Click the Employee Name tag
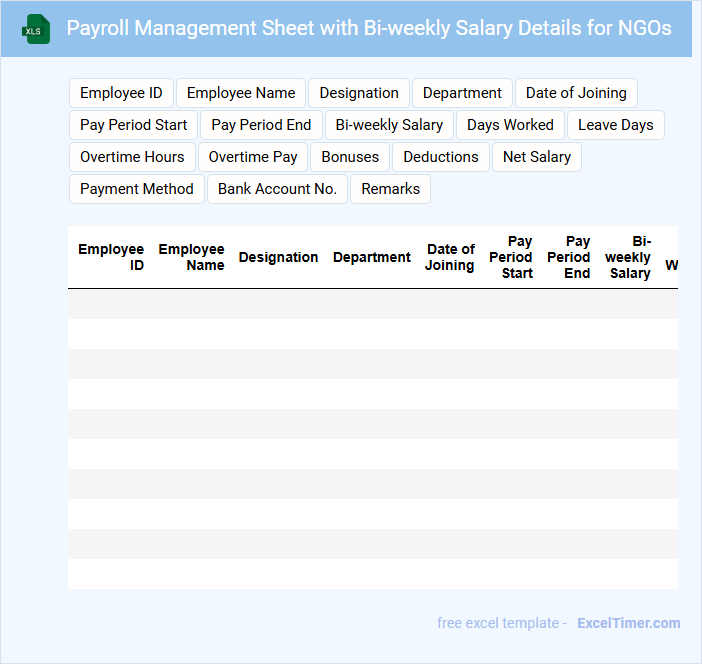The image size is (702, 664). click(241, 93)
